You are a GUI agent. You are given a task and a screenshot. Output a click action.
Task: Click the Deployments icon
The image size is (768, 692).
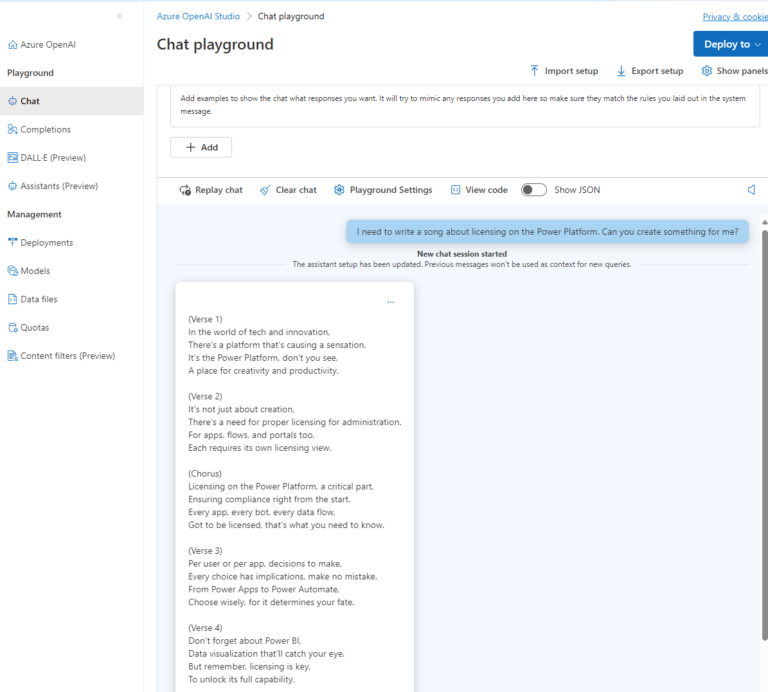[x=13, y=242]
